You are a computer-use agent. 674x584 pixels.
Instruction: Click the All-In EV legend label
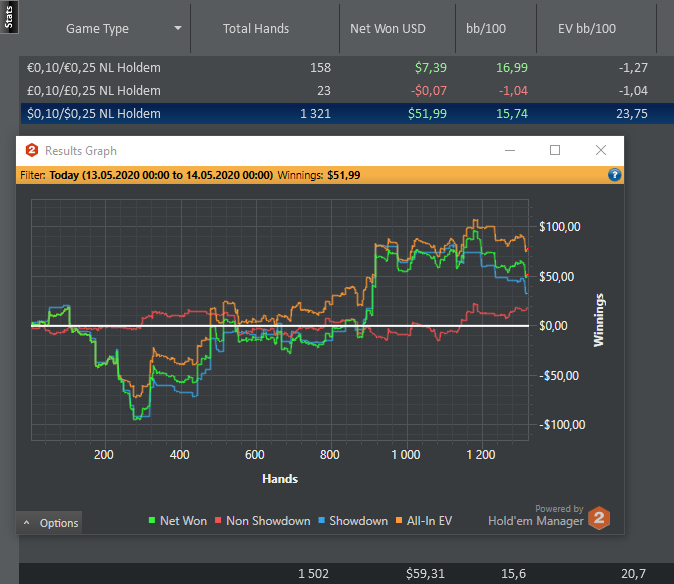tap(429, 521)
